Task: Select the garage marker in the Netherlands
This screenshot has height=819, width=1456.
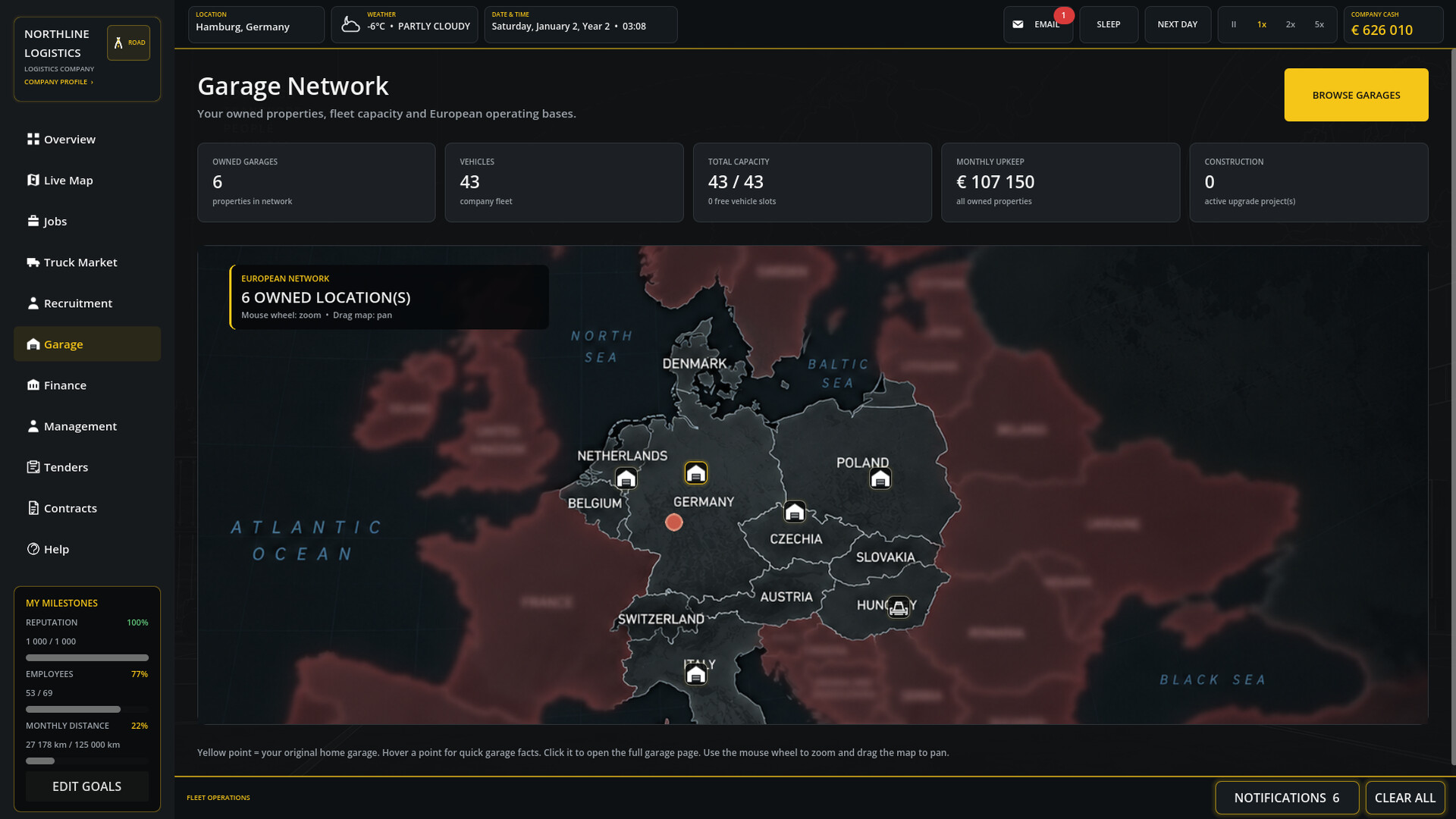Action: (626, 479)
